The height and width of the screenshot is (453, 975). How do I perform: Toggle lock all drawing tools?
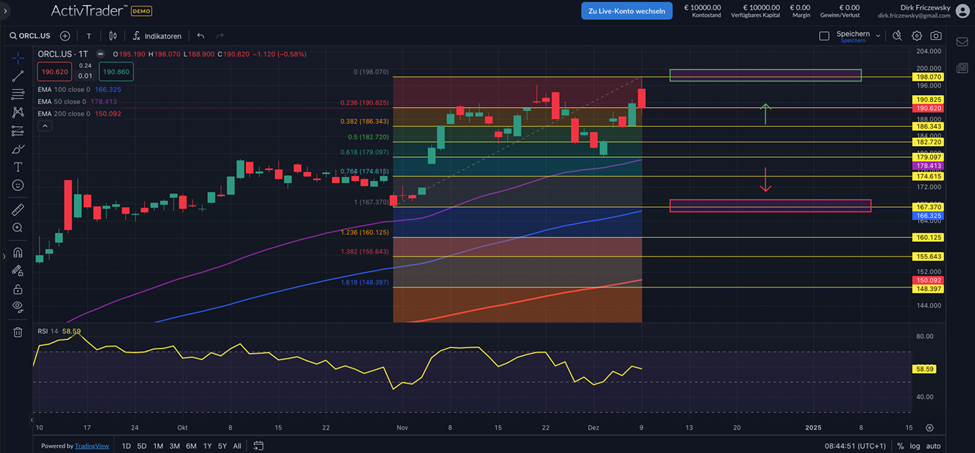click(x=18, y=289)
